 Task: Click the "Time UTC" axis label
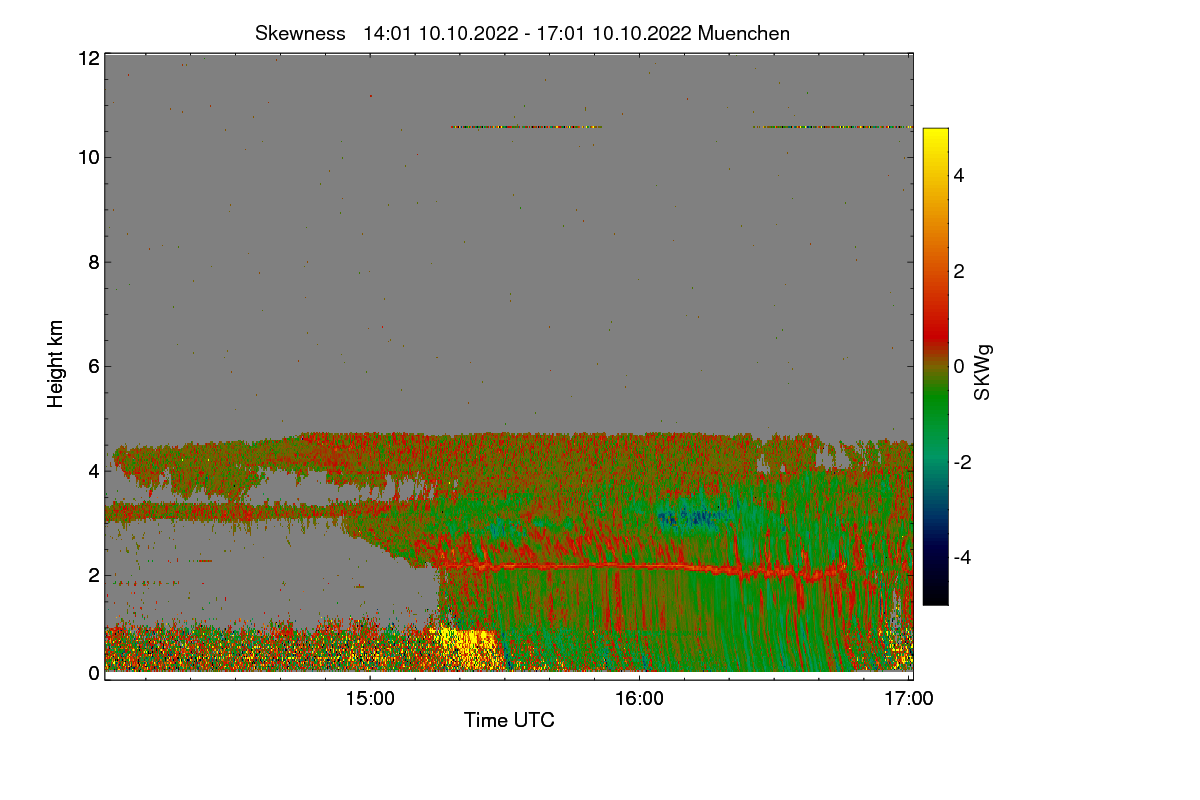(x=509, y=720)
